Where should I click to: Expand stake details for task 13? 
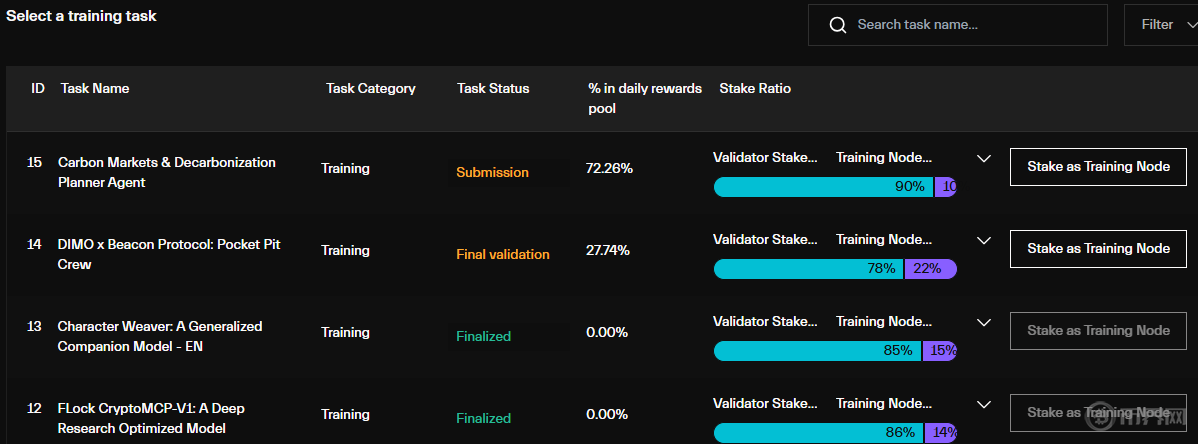(983, 322)
